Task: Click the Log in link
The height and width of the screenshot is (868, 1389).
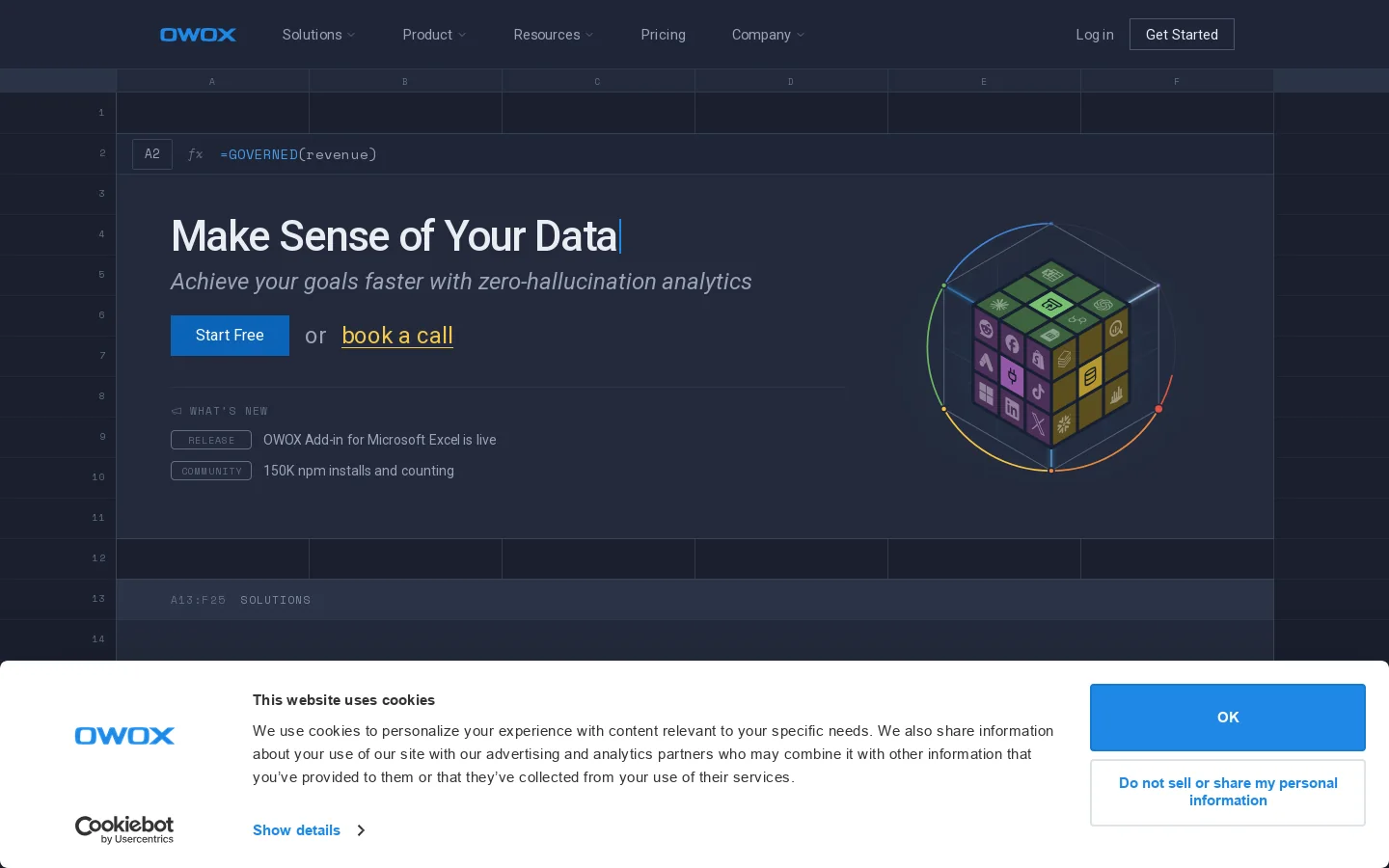Action: (x=1095, y=35)
